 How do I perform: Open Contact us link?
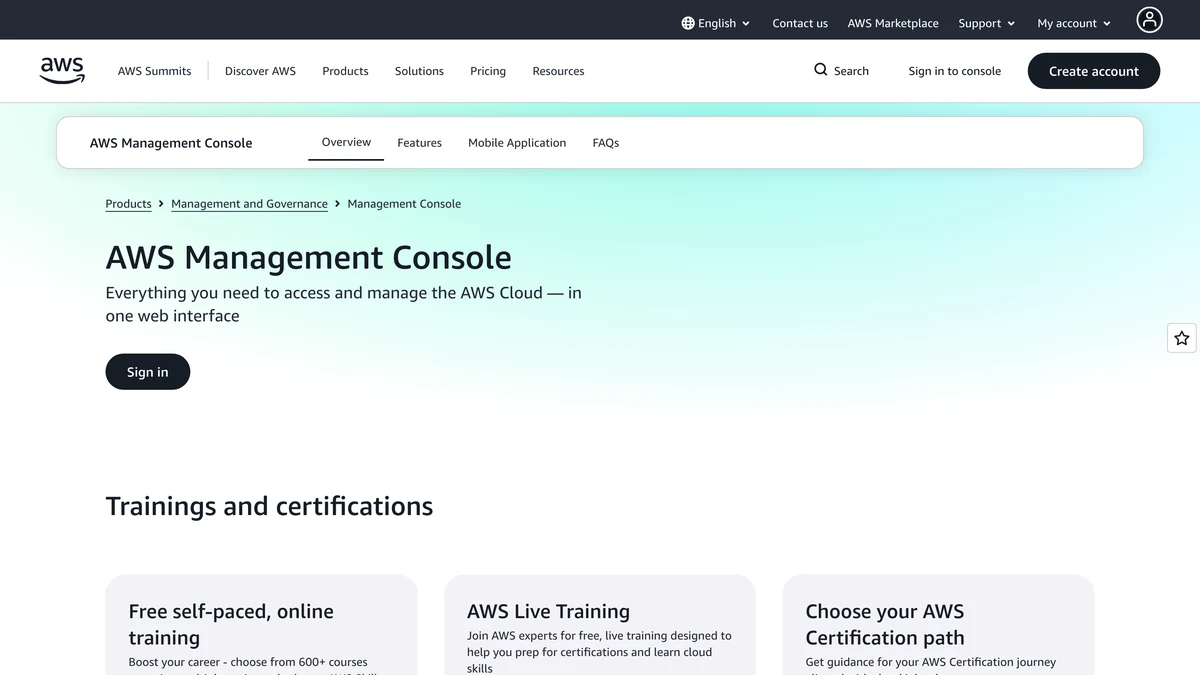pos(800,23)
